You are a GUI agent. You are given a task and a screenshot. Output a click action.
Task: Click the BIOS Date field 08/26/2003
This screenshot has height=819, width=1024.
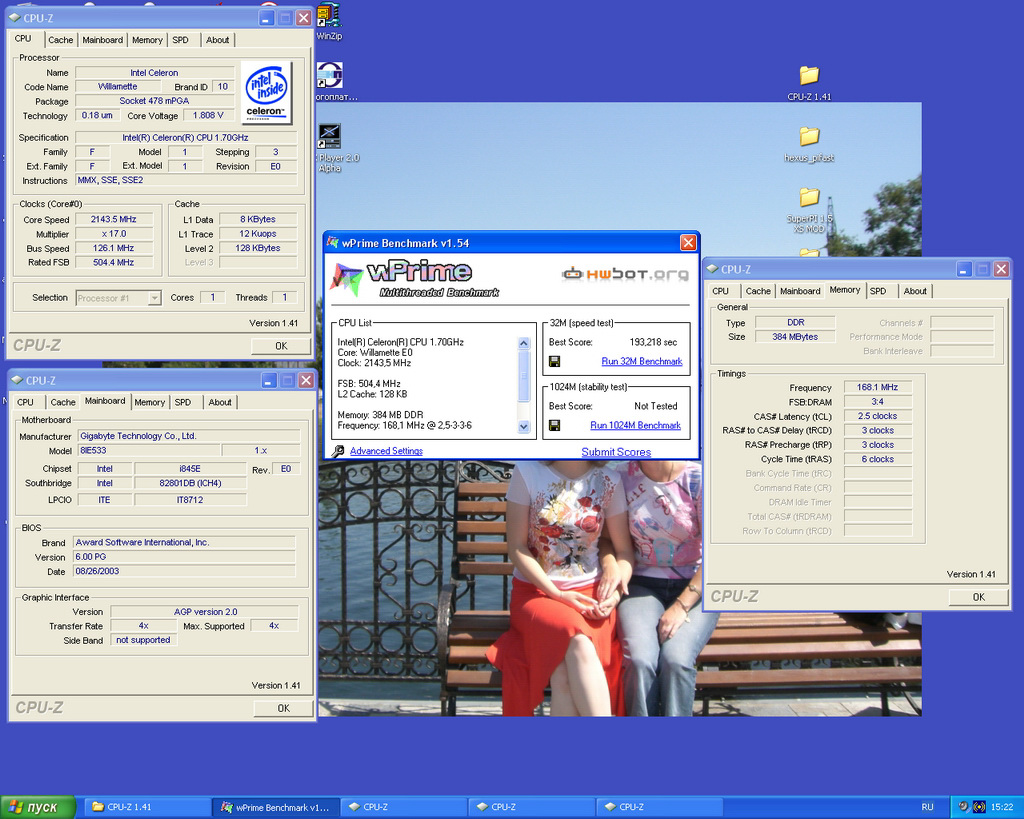pos(184,571)
